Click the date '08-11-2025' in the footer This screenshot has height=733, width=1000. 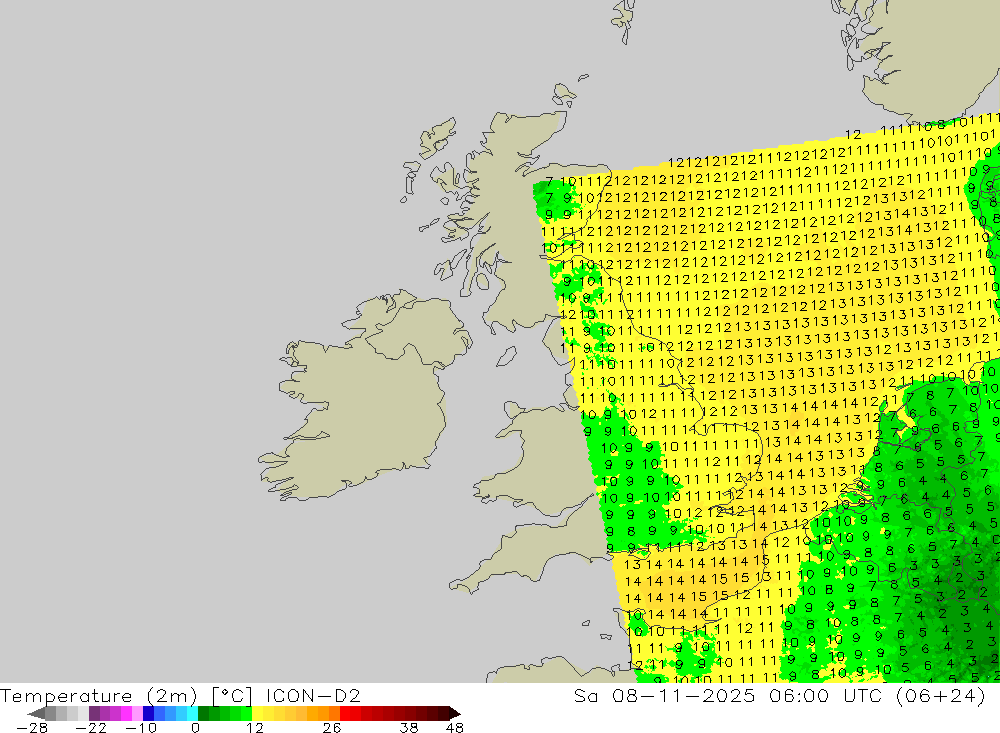[683, 695]
